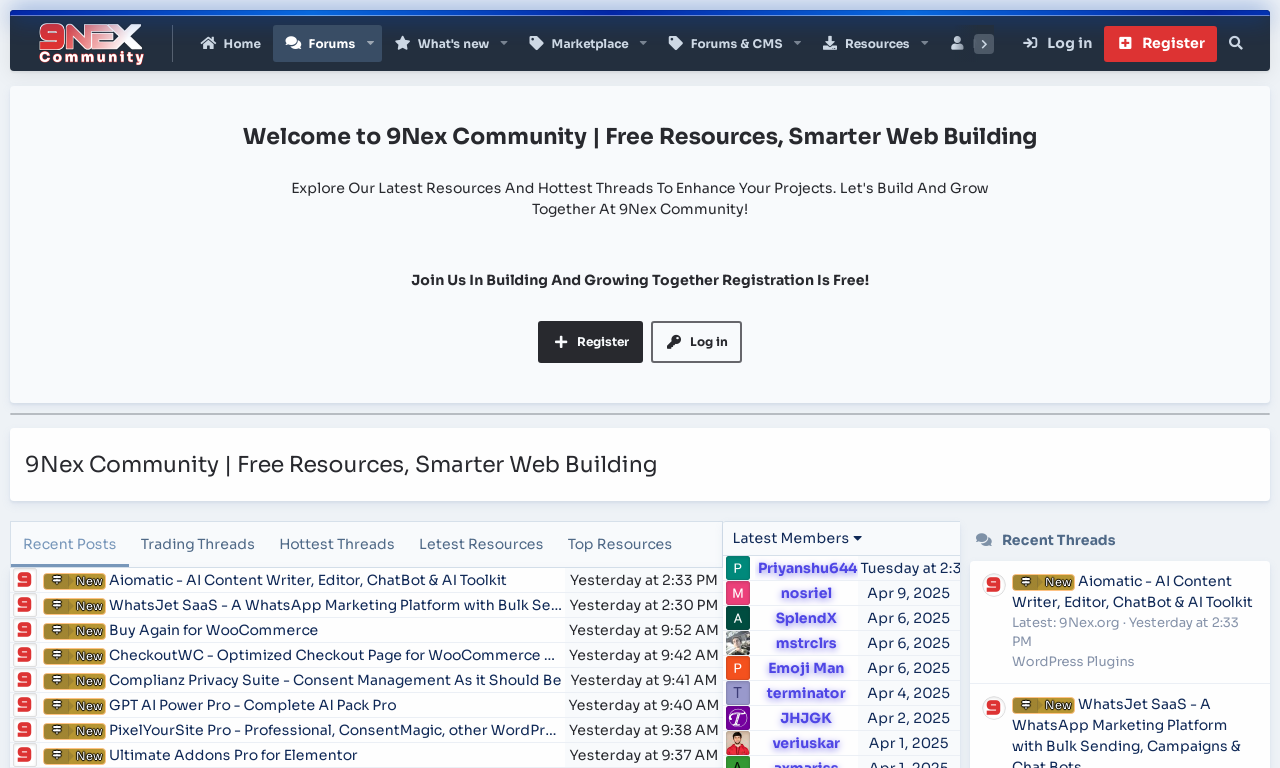Image resolution: width=1280 pixels, height=768 pixels.
Task: Click the red Register button in navbar
Action: click(1161, 43)
